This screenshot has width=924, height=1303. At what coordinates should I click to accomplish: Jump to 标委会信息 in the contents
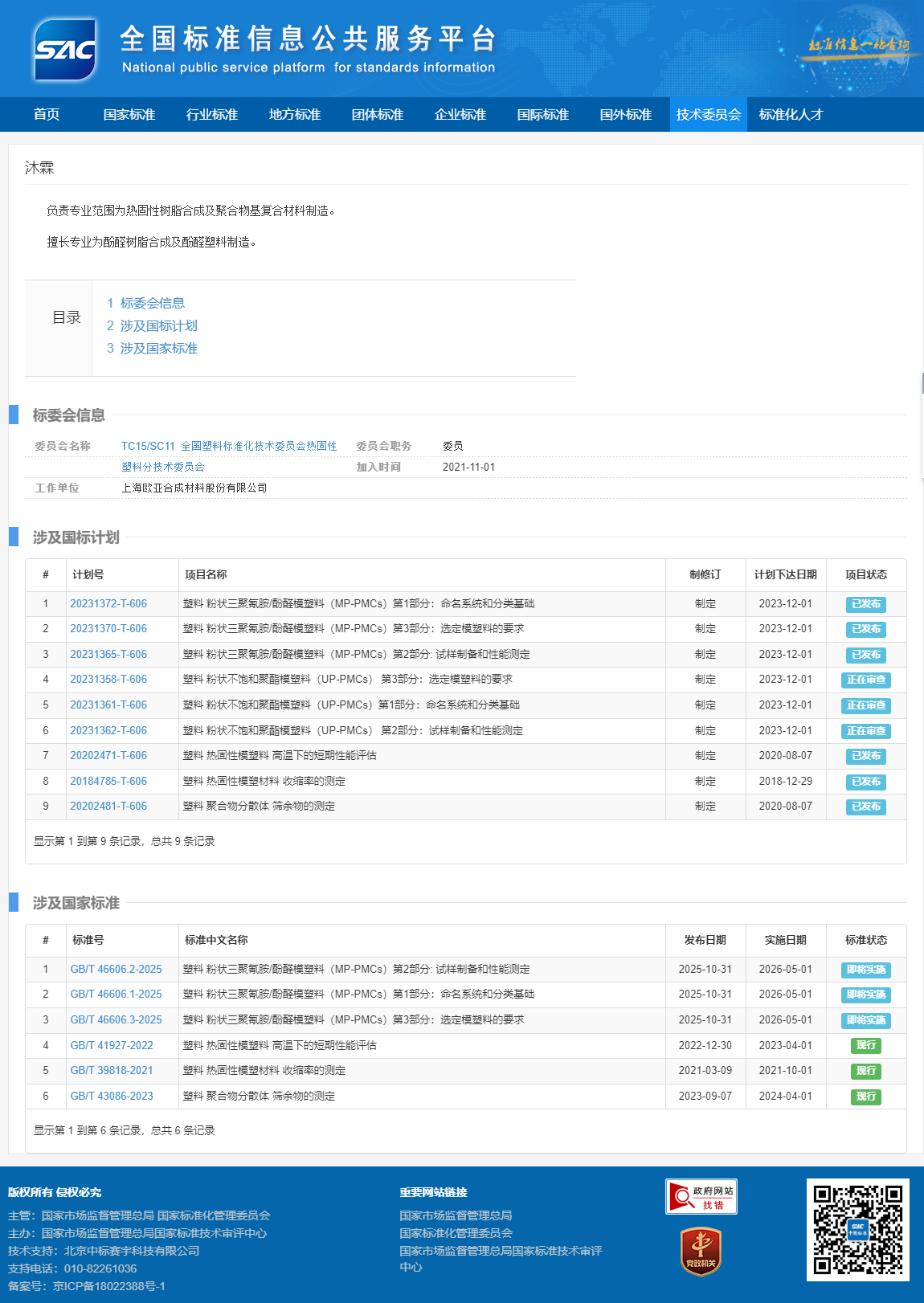152,303
